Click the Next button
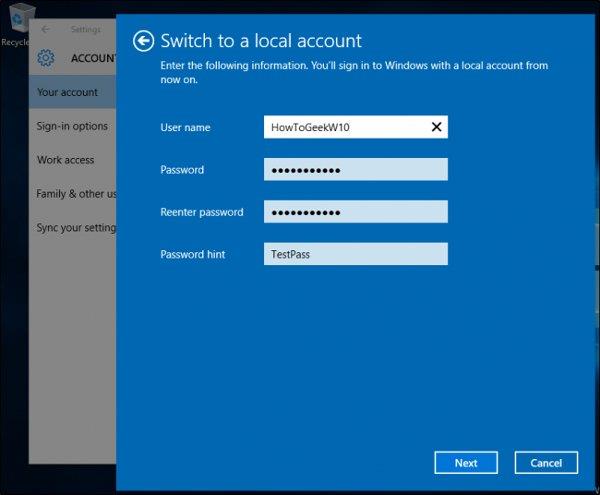This screenshot has width=600, height=495. 466,463
